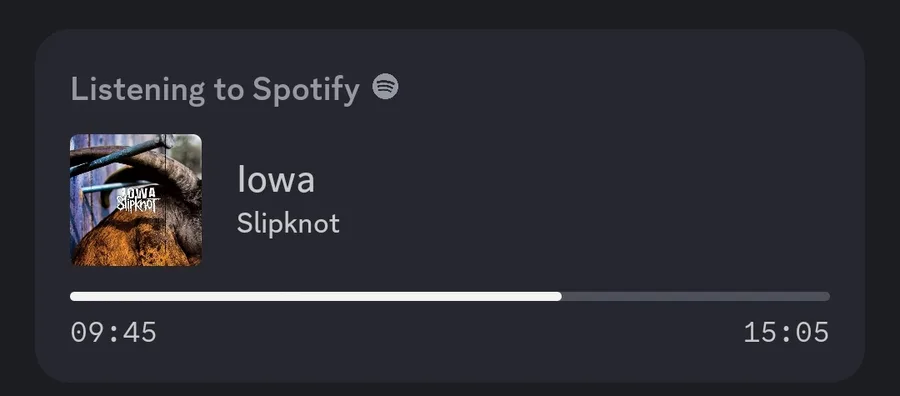Click empty space right of the song title
The image size is (900, 396).
pos(574,179)
